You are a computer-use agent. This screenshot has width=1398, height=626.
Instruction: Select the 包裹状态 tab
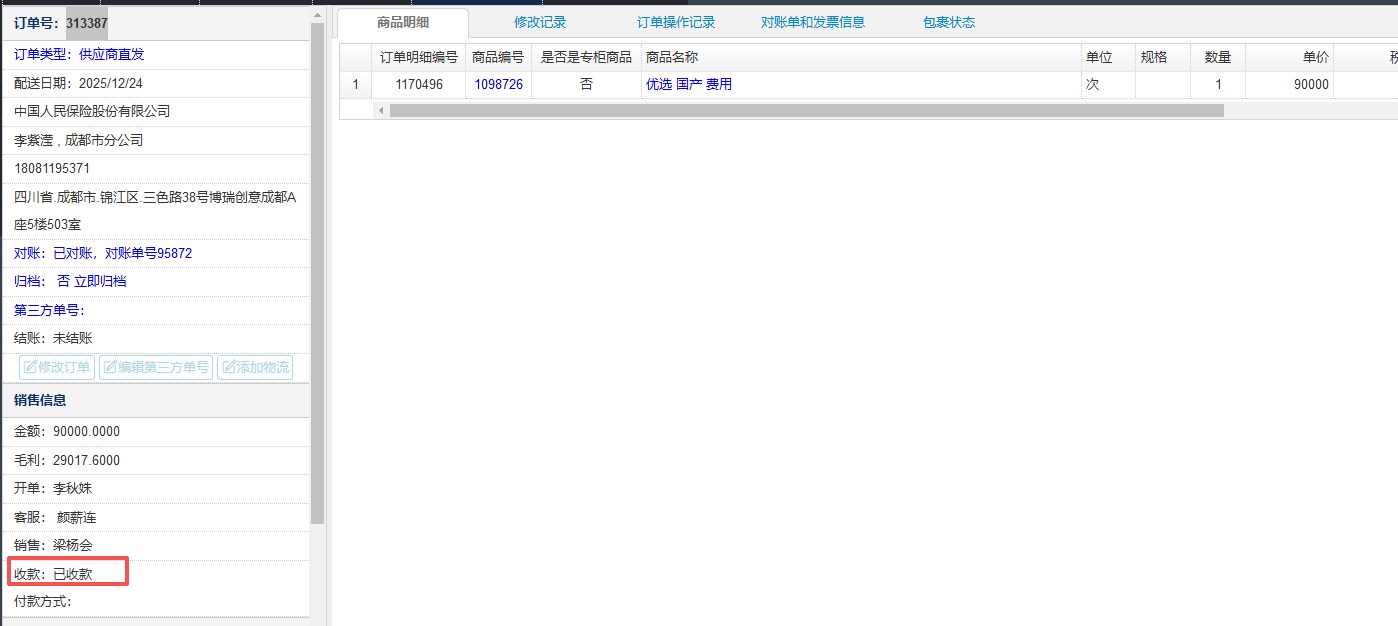948,22
